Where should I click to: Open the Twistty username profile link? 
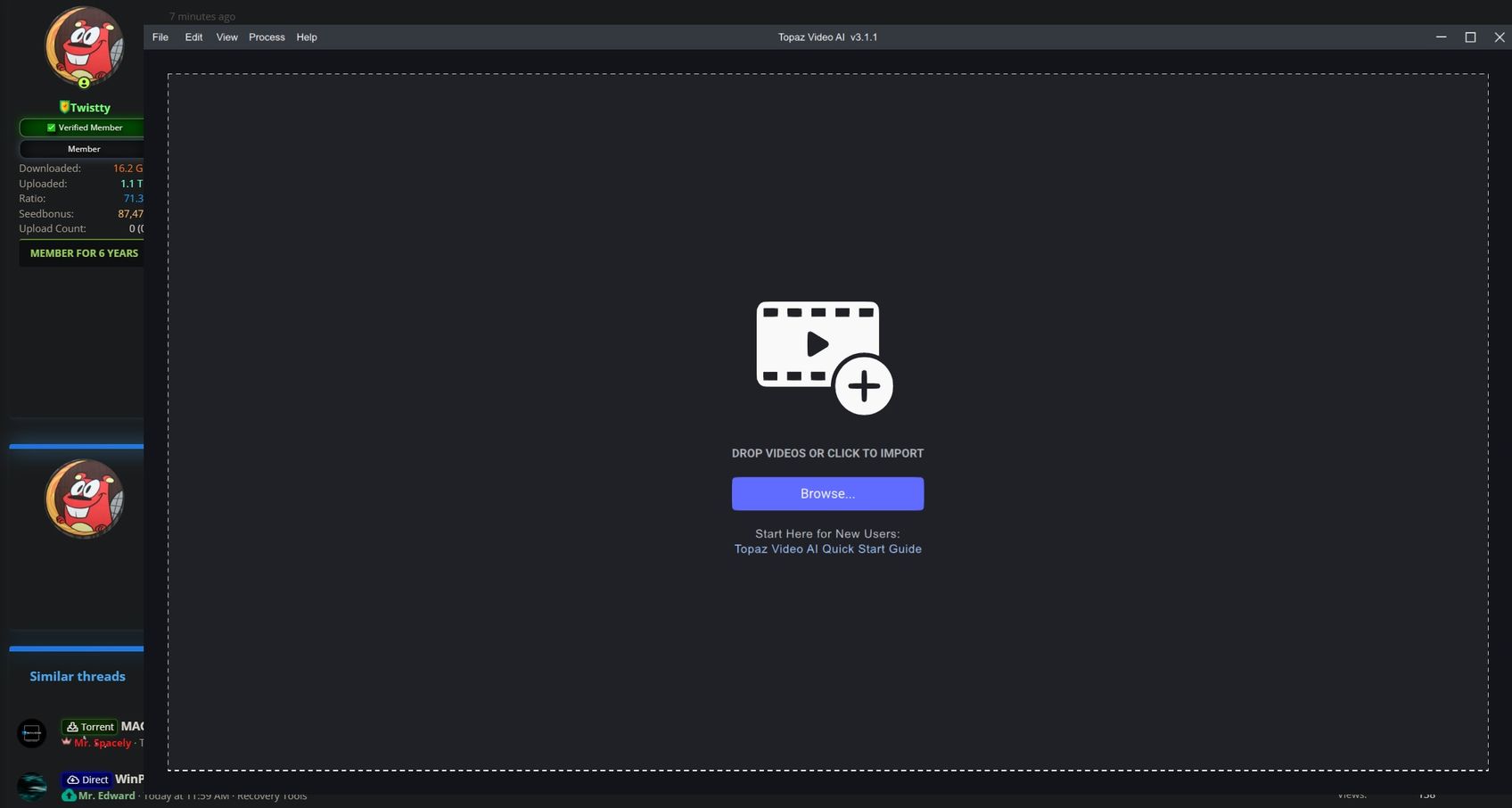90,108
